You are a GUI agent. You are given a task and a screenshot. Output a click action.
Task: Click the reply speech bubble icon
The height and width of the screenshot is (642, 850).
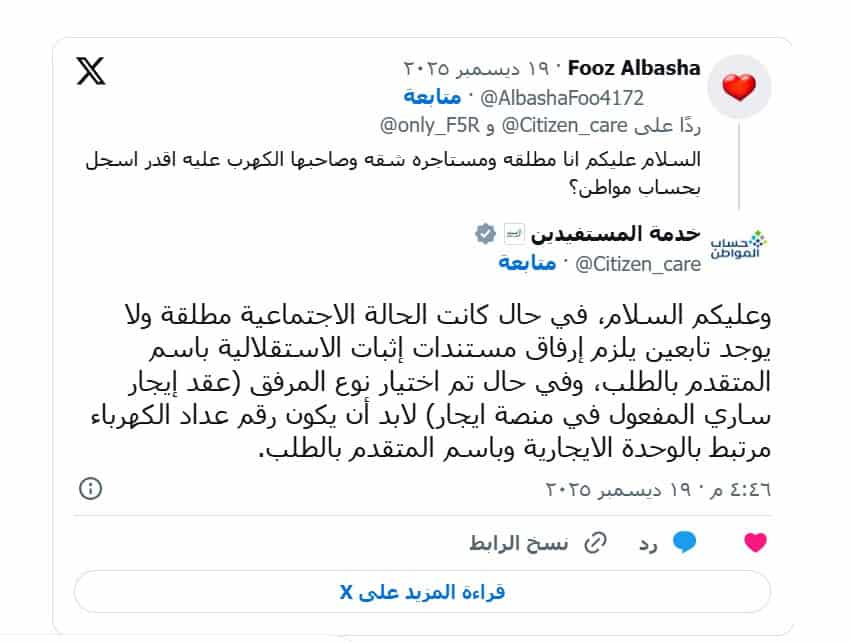pyautogui.click(x=684, y=542)
